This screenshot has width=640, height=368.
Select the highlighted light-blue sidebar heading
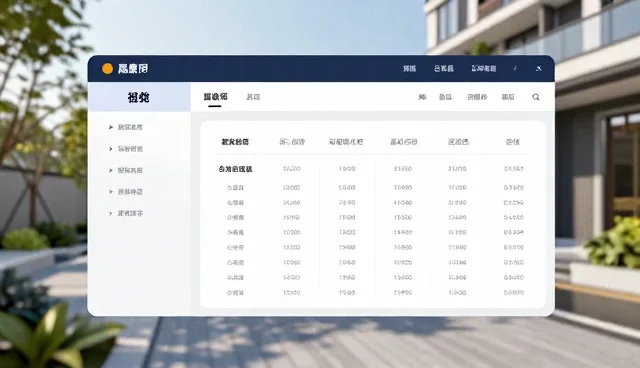pyautogui.click(x=139, y=97)
